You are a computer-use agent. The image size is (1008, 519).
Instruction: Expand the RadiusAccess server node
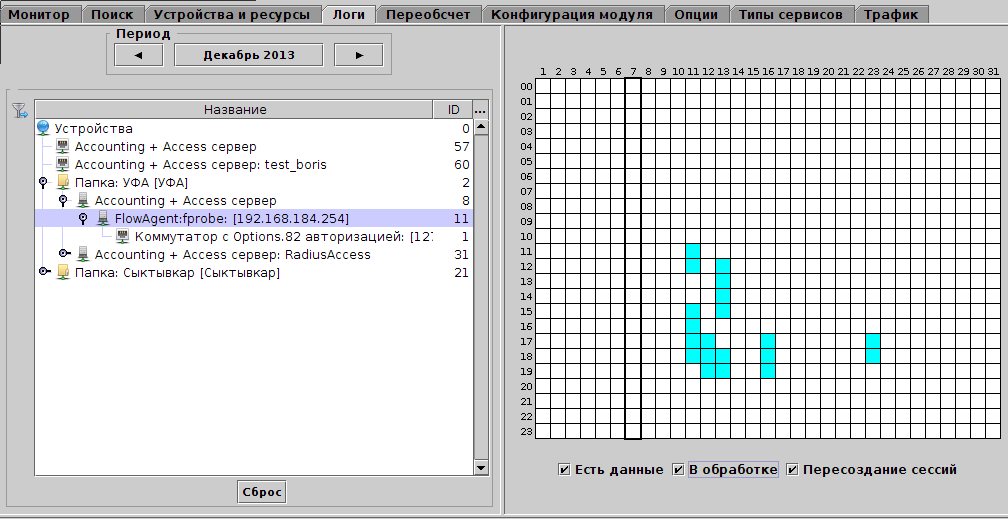(63, 254)
